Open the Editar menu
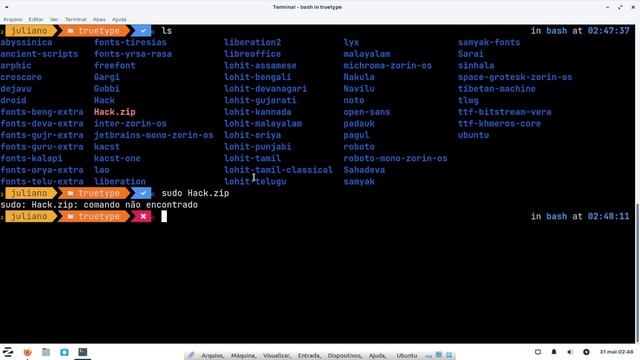This screenshot has height=360, width=640. click(x=36, y=19)
